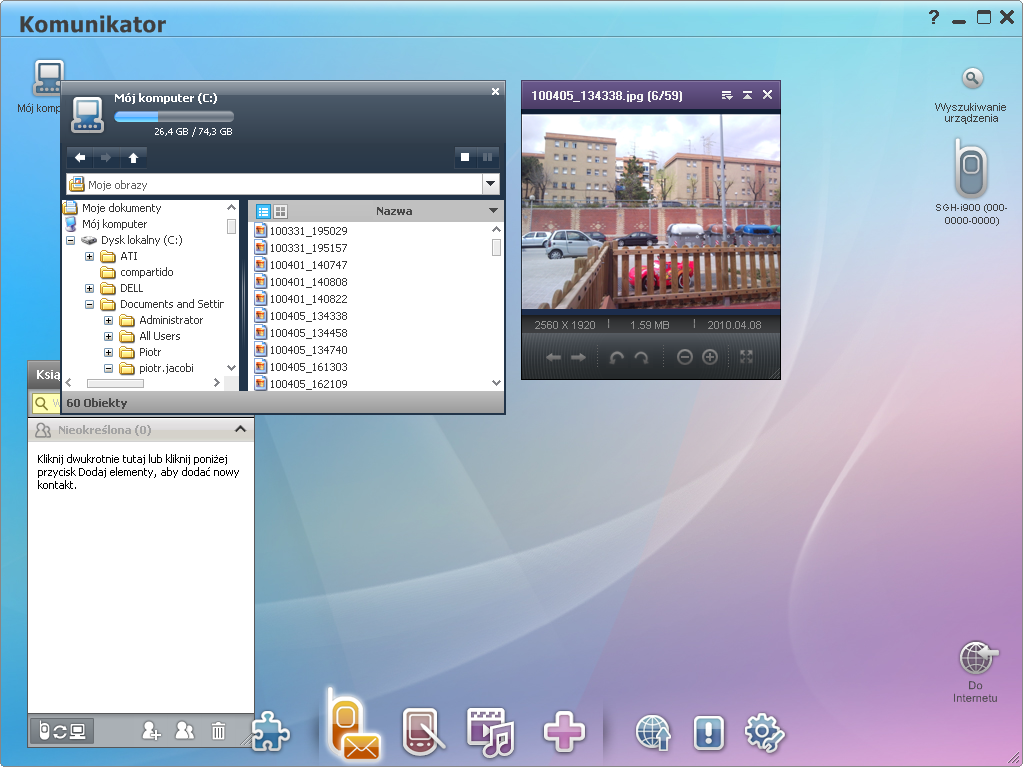The image size is (1023, 767).
Task: Select Moje dokumenty in folder tree
Action: [x=121, y=208]
